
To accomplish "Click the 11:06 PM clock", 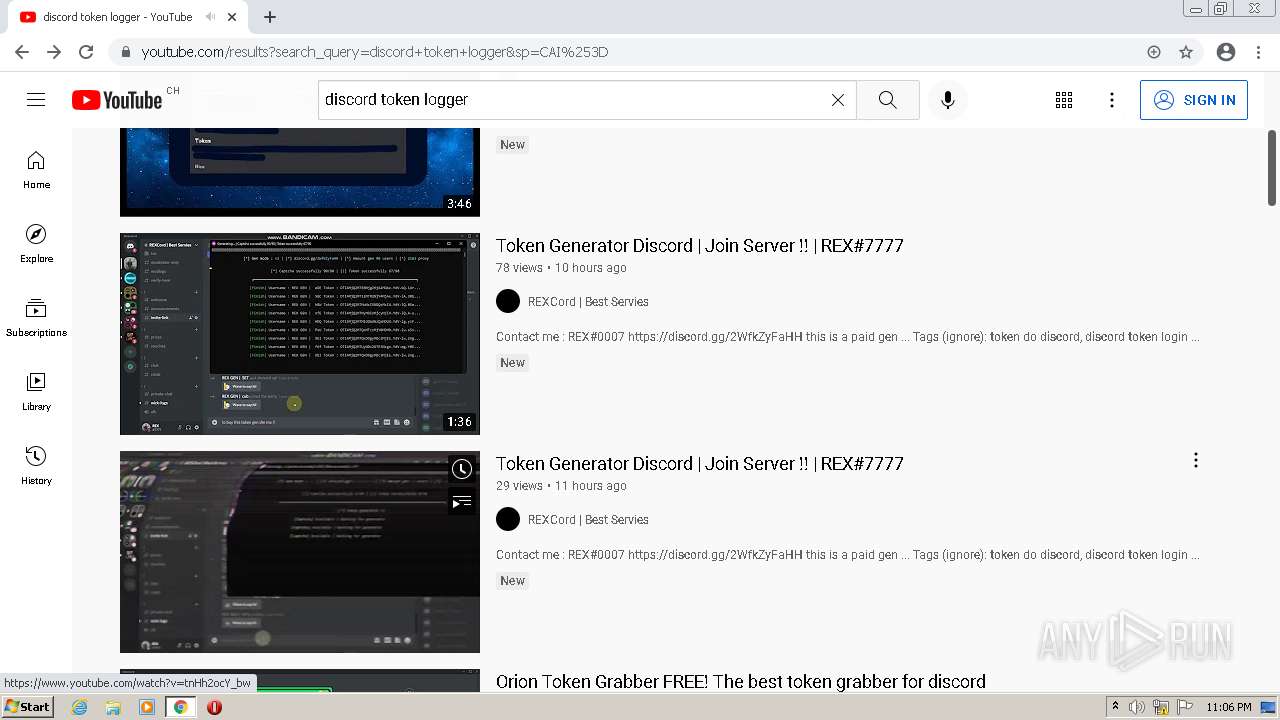I will tap(1229, 707).
